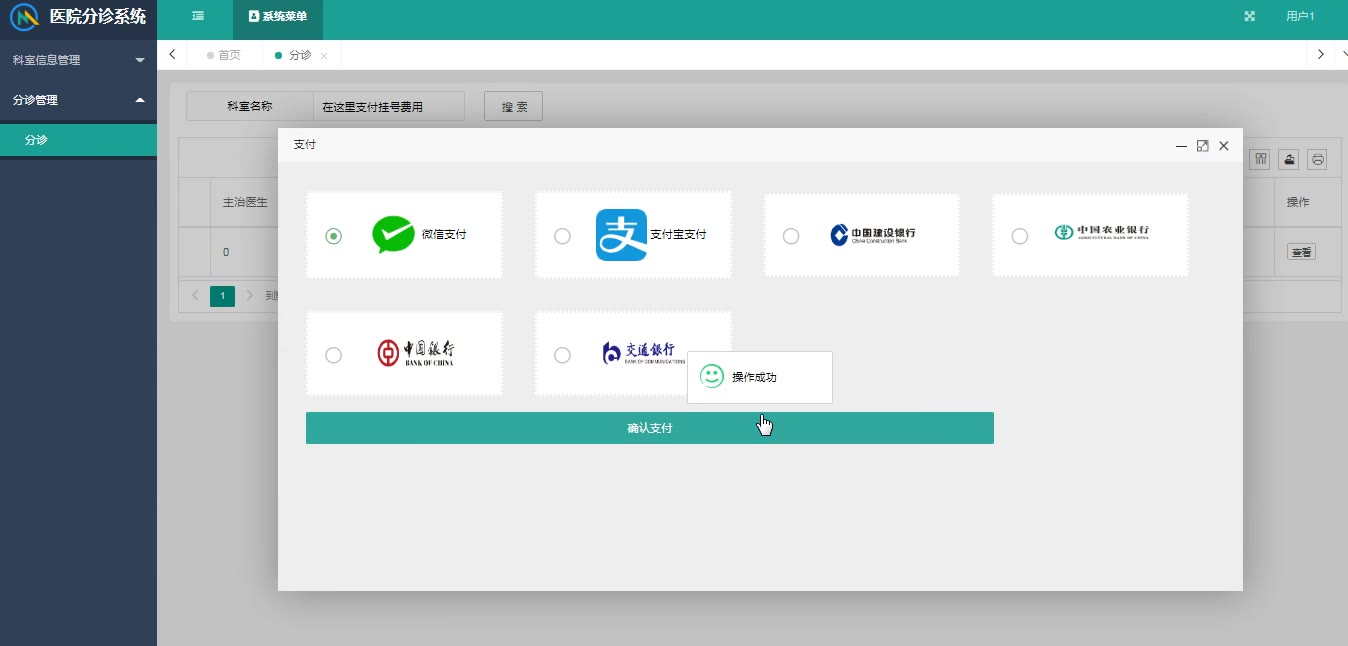
Task: Click the 操作成功 message text
Action: tap(754, 377)
